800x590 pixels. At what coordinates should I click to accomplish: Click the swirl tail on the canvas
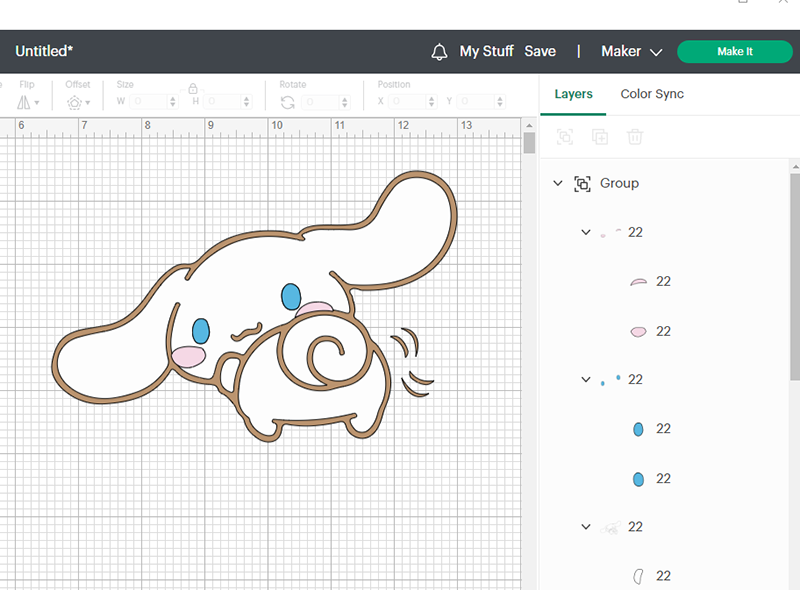coord(325,353)
